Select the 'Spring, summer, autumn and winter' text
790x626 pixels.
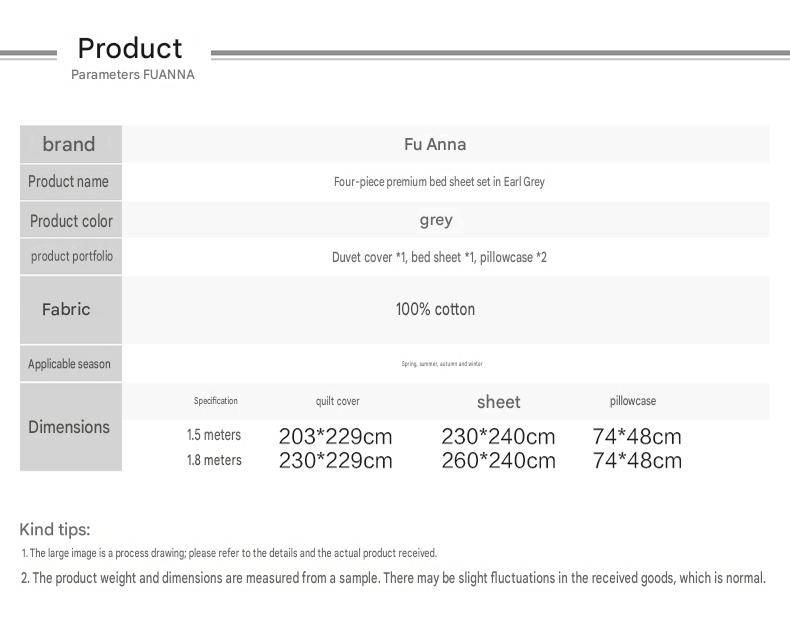coord(442,363)
